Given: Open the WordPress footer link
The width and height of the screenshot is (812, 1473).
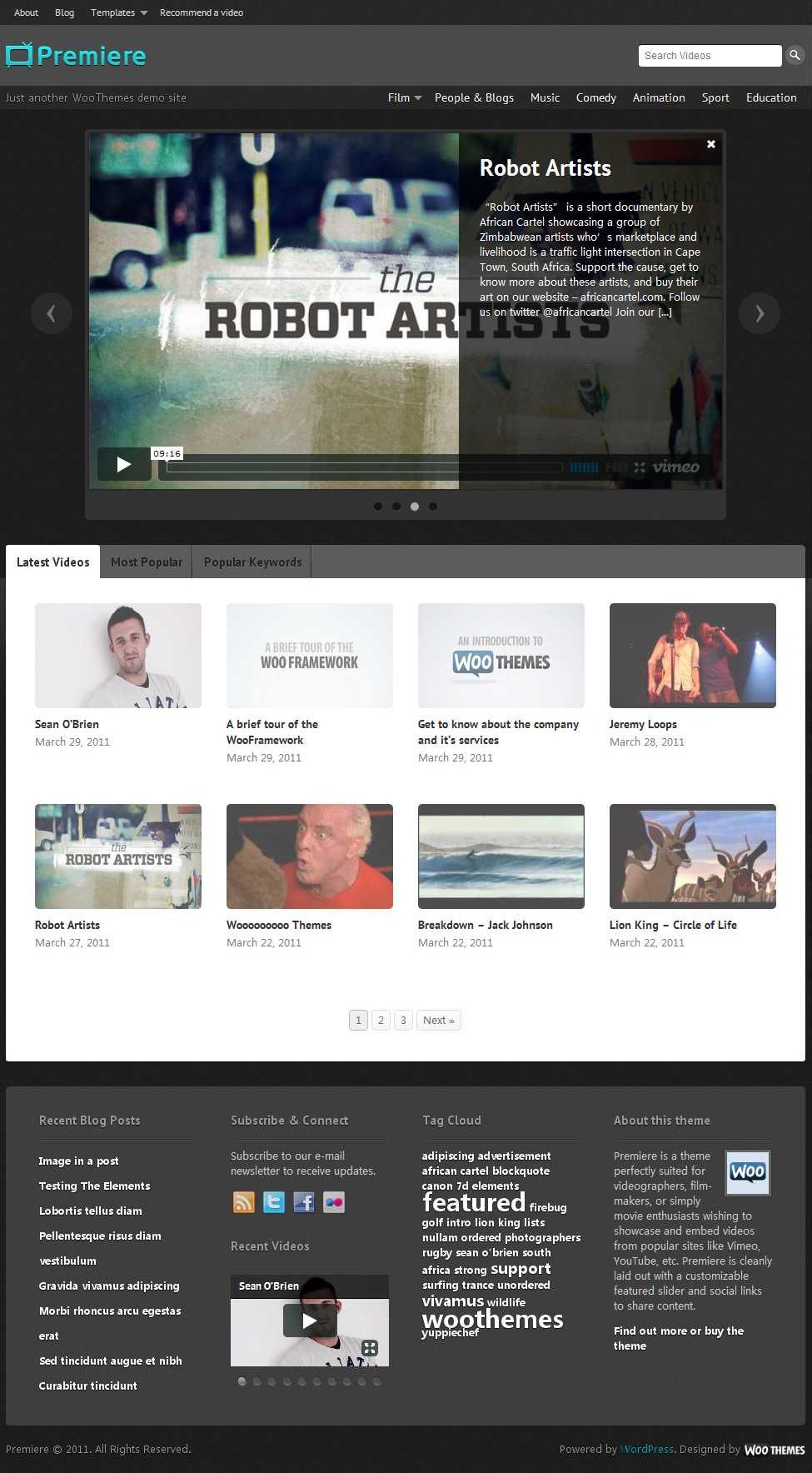Looking at the screenshot, I should [x=647, y=1449].
